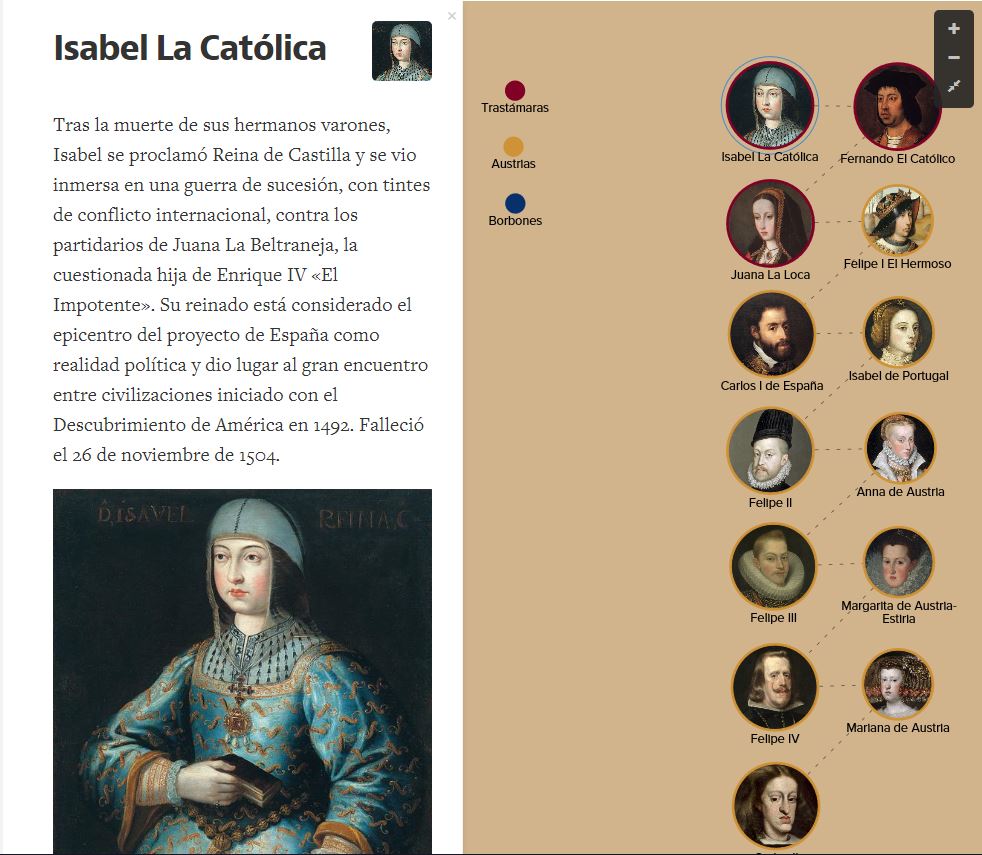Viewport: 982px width, 855px height.
Task: Select the Austrias orange legend dot
Action: [514, 147]
